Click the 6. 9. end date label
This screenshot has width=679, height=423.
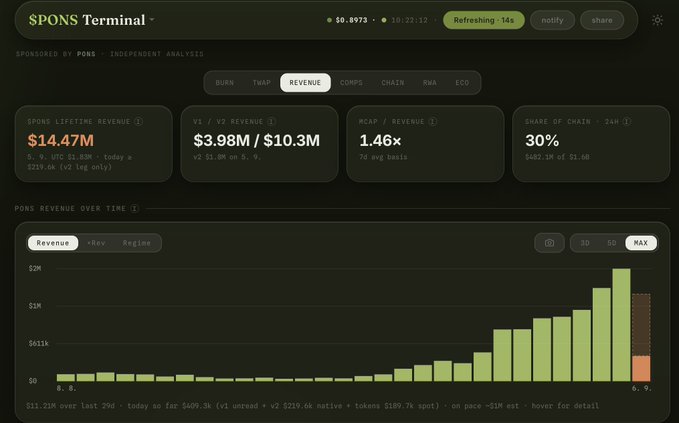click(x=641, y=388)
